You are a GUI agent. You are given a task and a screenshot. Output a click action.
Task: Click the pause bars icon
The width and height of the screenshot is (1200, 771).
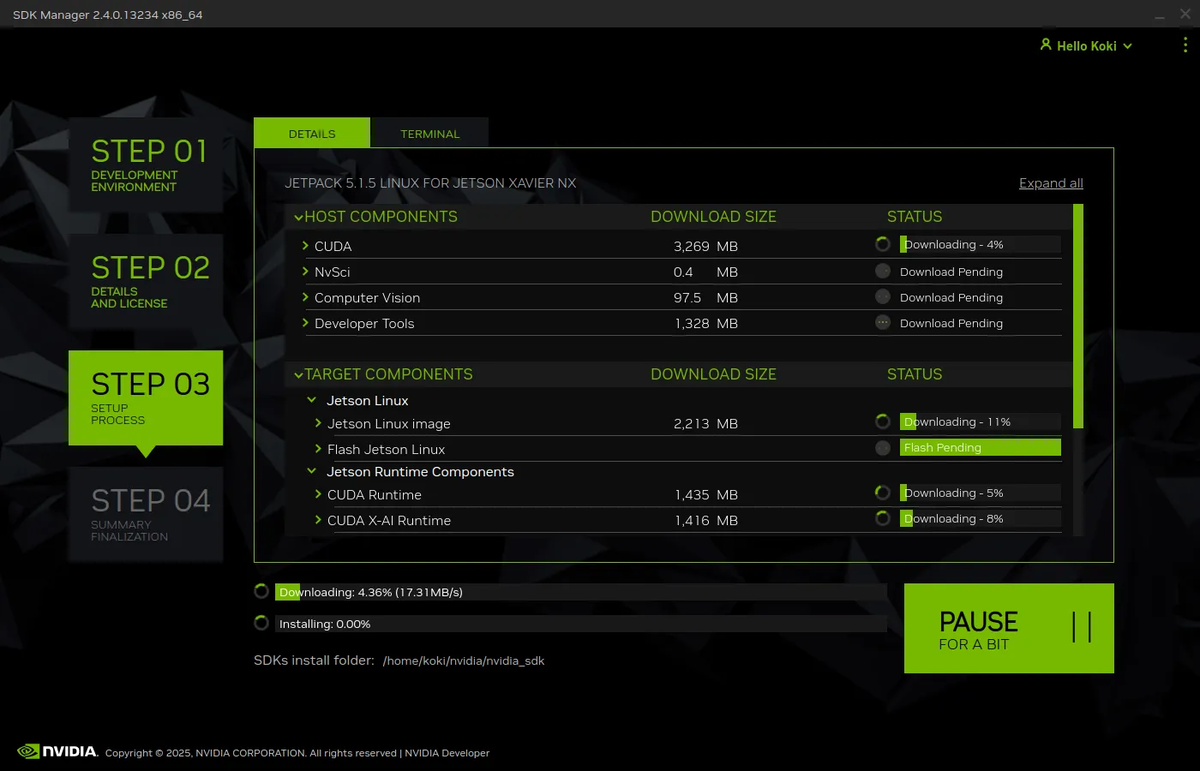point(1081,627)
